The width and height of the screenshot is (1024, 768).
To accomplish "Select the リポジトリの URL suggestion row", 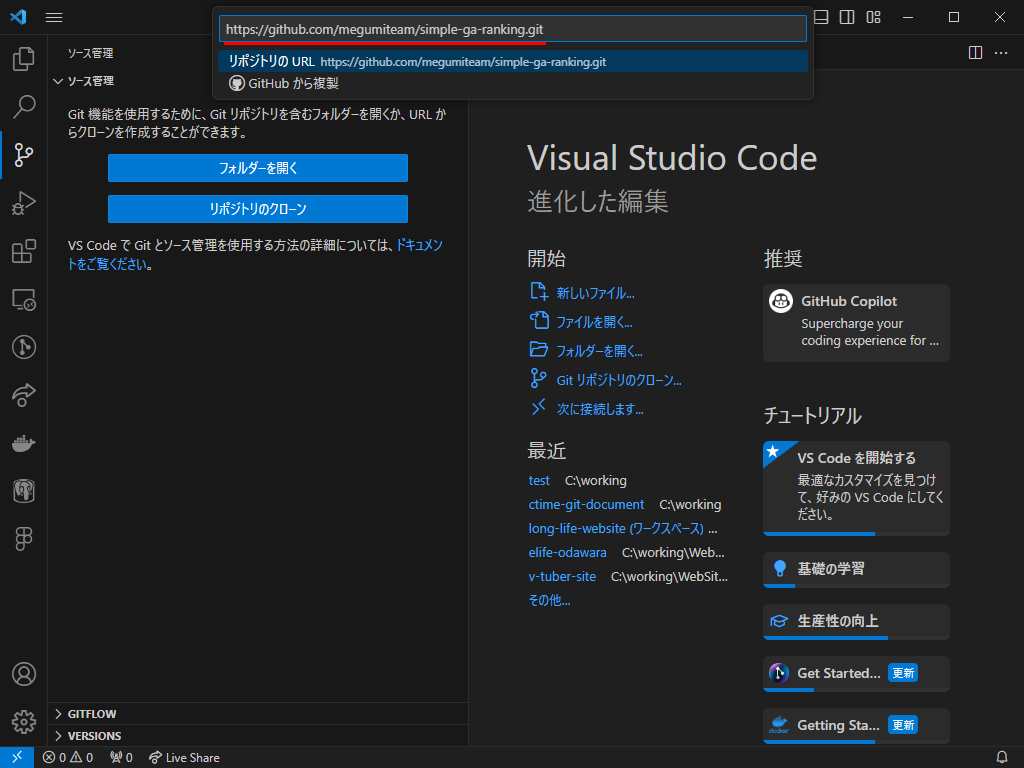I will click(513, 61).
